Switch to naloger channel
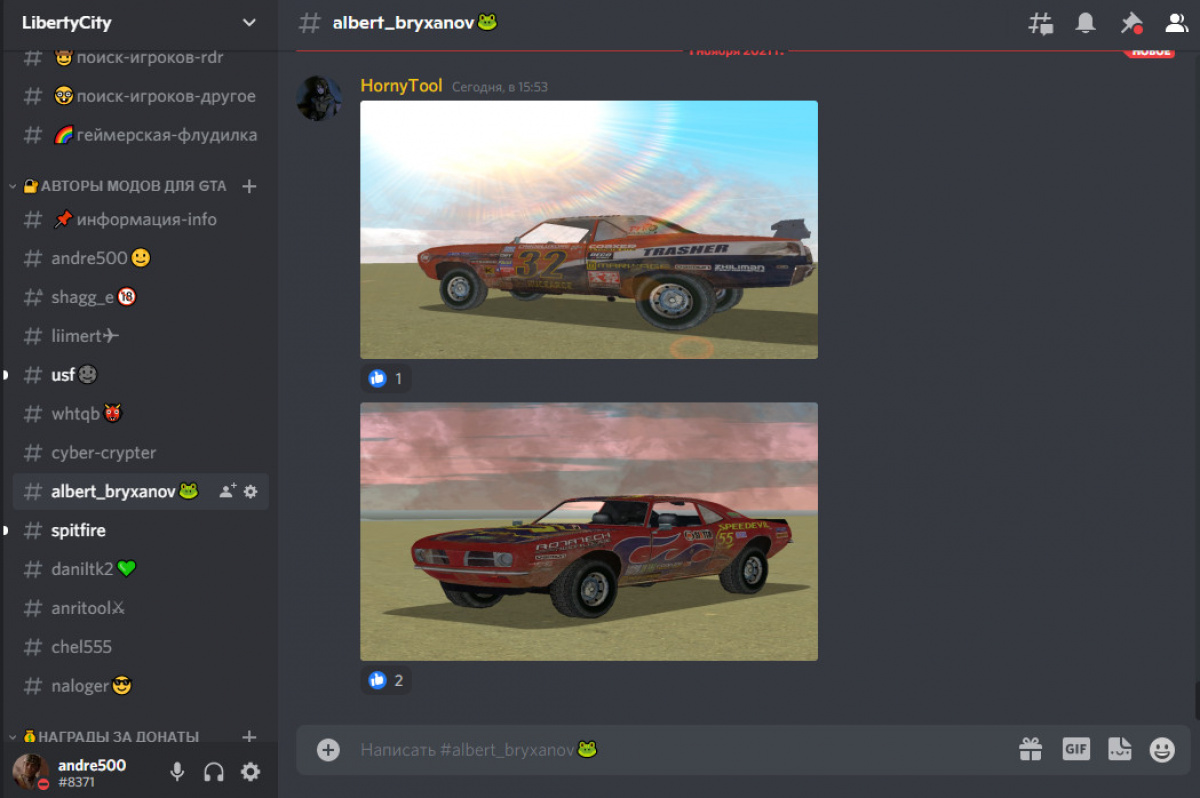 [140, 686]
